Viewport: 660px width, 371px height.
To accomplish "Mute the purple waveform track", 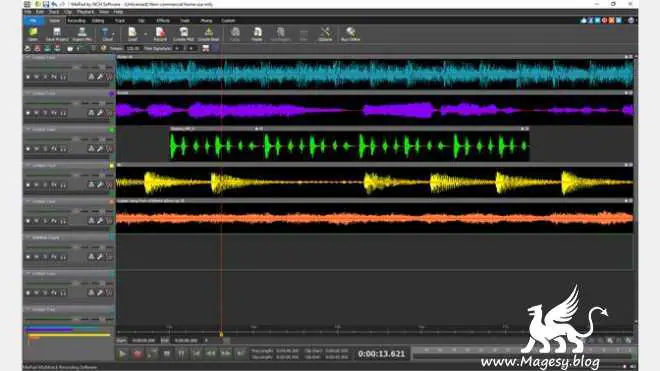I will 37,113.
